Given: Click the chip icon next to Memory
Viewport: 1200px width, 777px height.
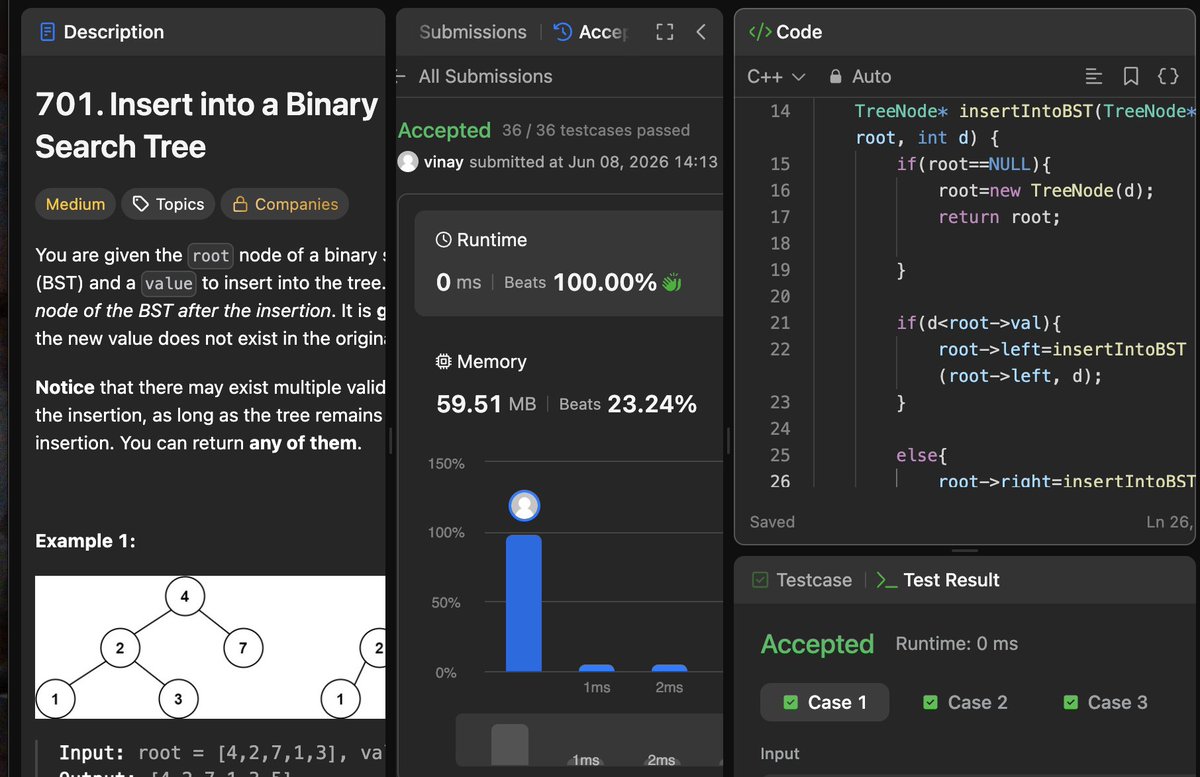Looking at the screenshot, I should pyautogui.click(x=444, y=362).
